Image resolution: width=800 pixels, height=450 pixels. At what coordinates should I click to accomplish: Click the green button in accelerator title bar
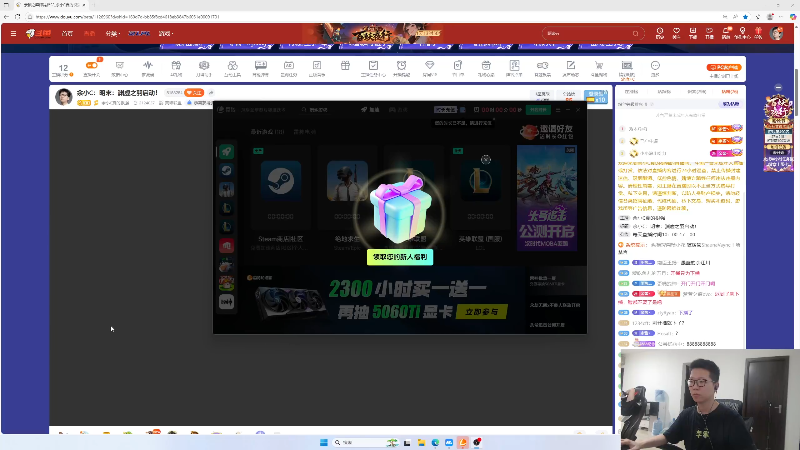pos(538,110)
